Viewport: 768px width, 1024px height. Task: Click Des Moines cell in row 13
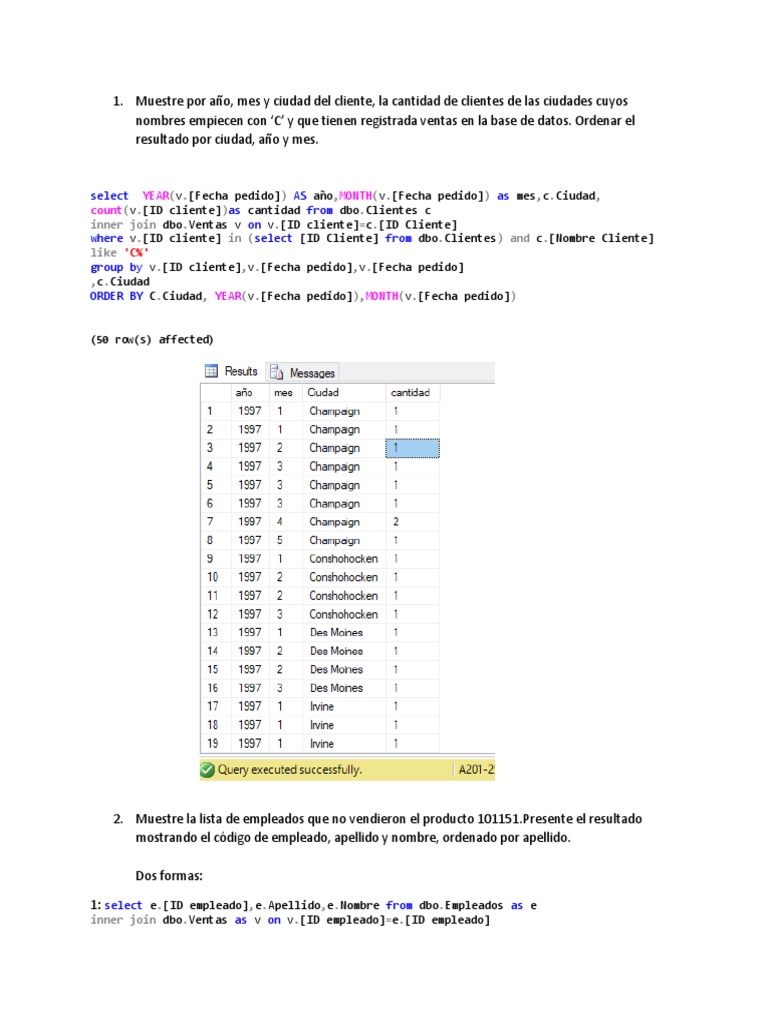tap(343, 633)
